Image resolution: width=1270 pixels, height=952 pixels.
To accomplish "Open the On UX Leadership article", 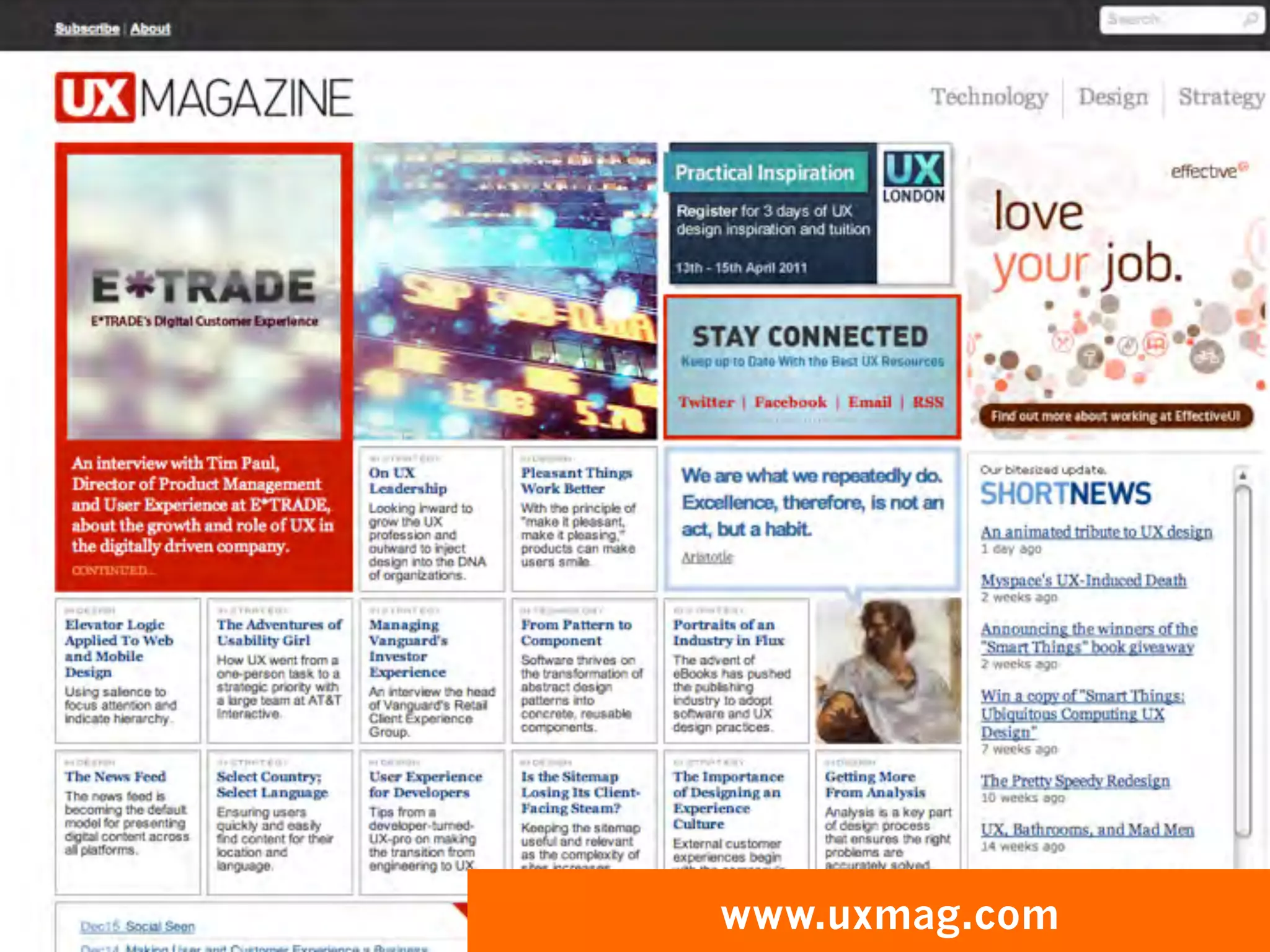I will pyautogui.click(x=407, y=480).
